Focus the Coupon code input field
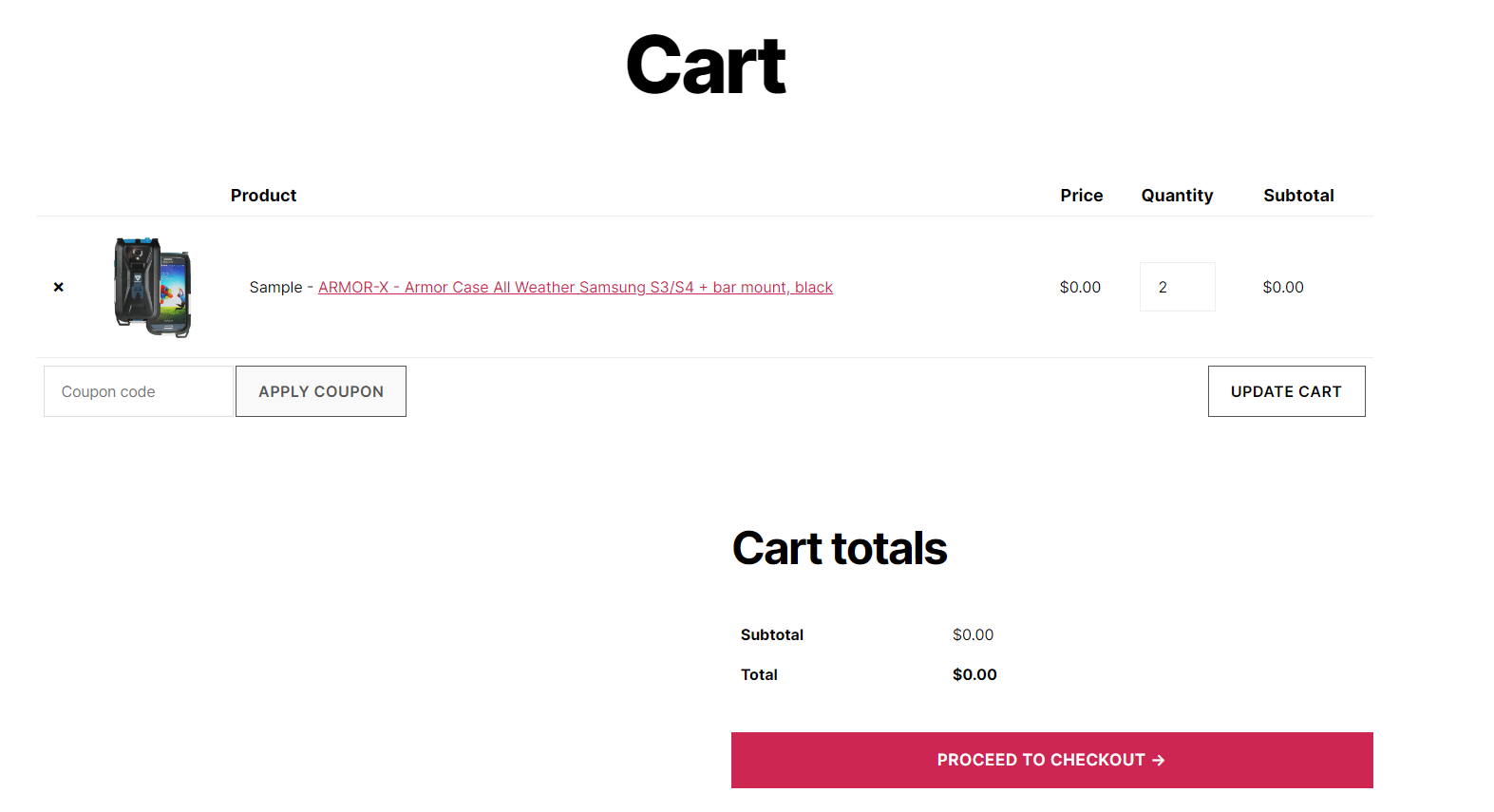The image size is (1494, 812). pos(138,391)
